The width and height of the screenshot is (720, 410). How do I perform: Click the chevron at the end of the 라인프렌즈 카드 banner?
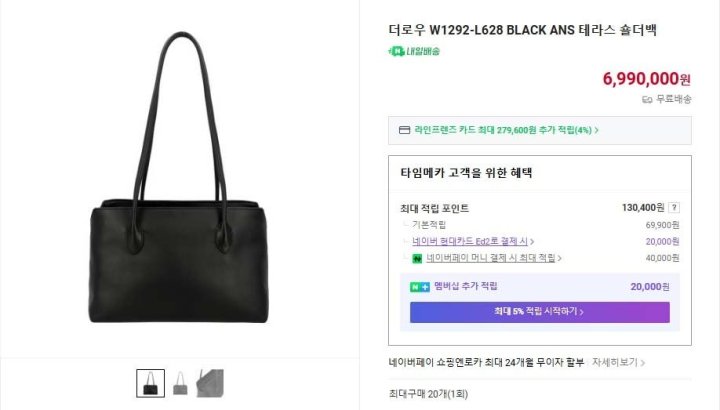[596, 130]
